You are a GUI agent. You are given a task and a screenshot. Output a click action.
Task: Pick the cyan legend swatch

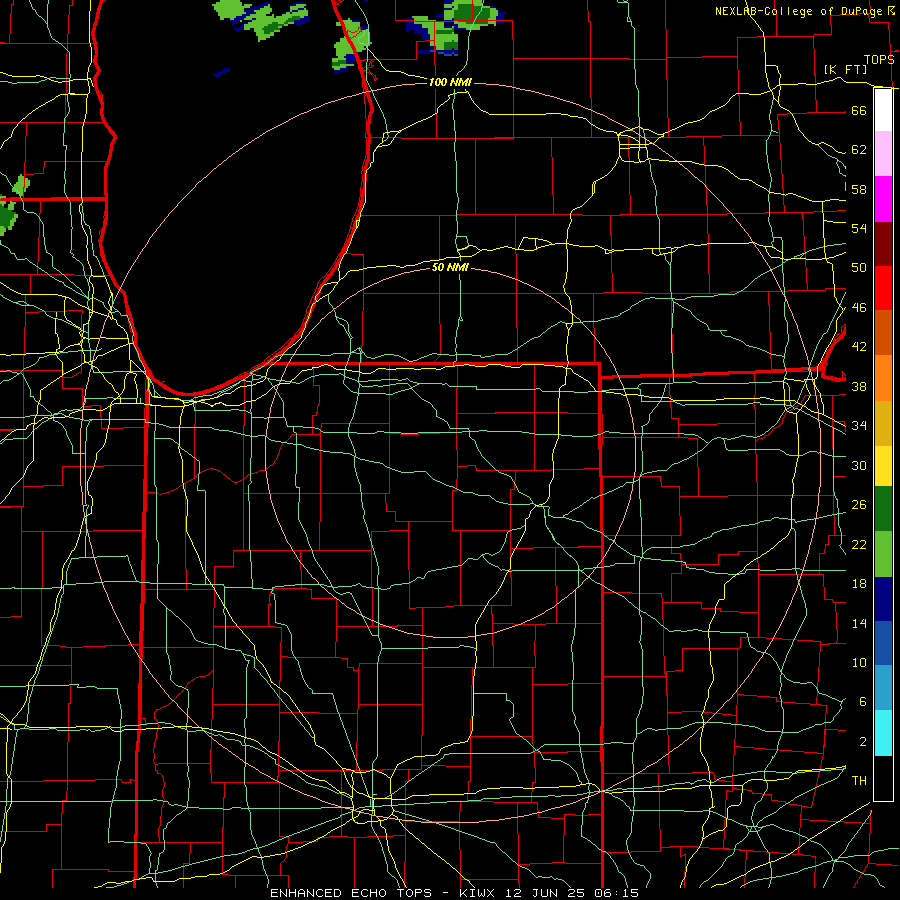883,733
